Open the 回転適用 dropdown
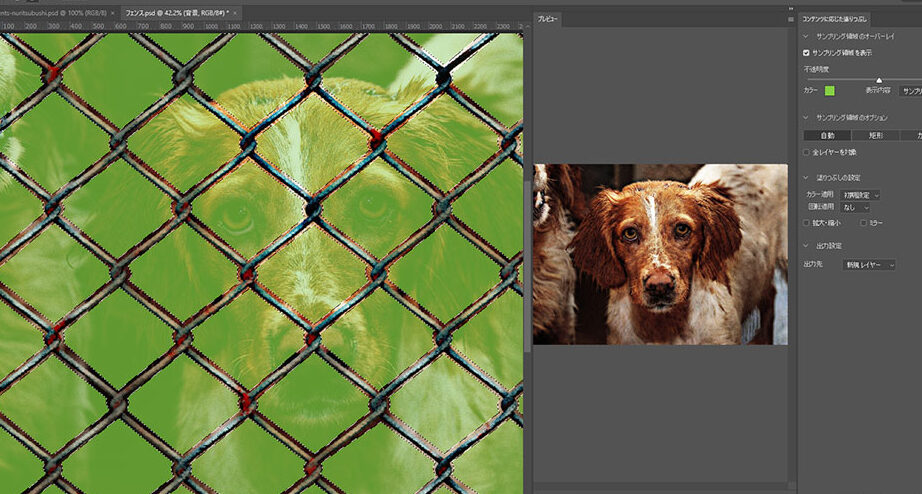 (854, 207)
